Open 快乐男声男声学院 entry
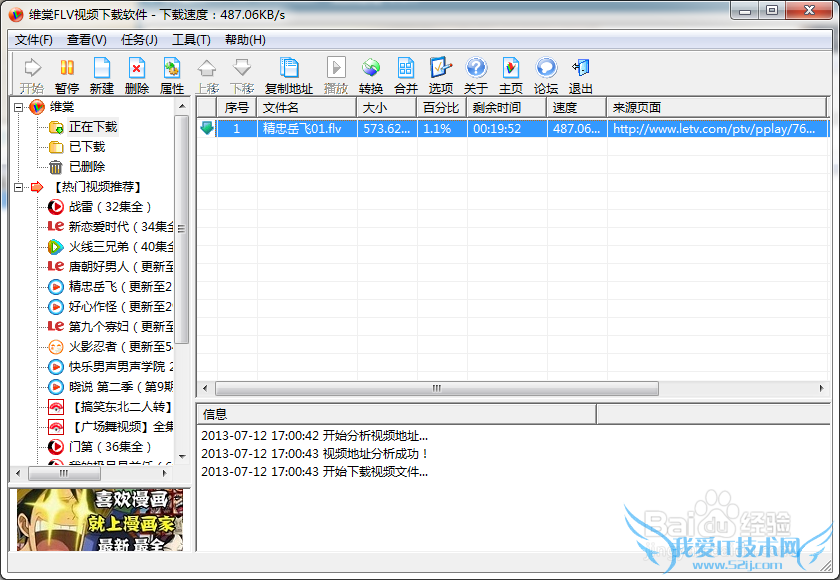The image size is (840, 580). 121,367
